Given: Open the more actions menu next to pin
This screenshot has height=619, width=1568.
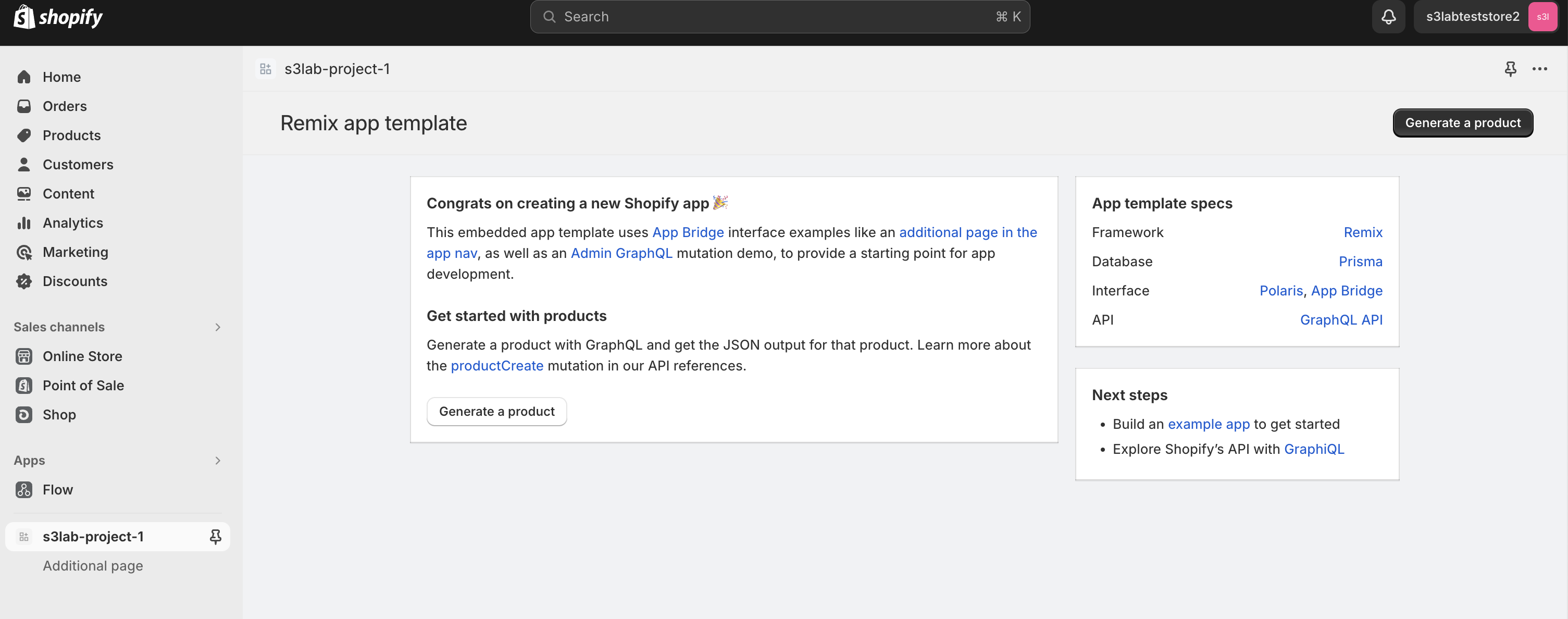Looking at the screenshot, I should tap(1539, 69).
